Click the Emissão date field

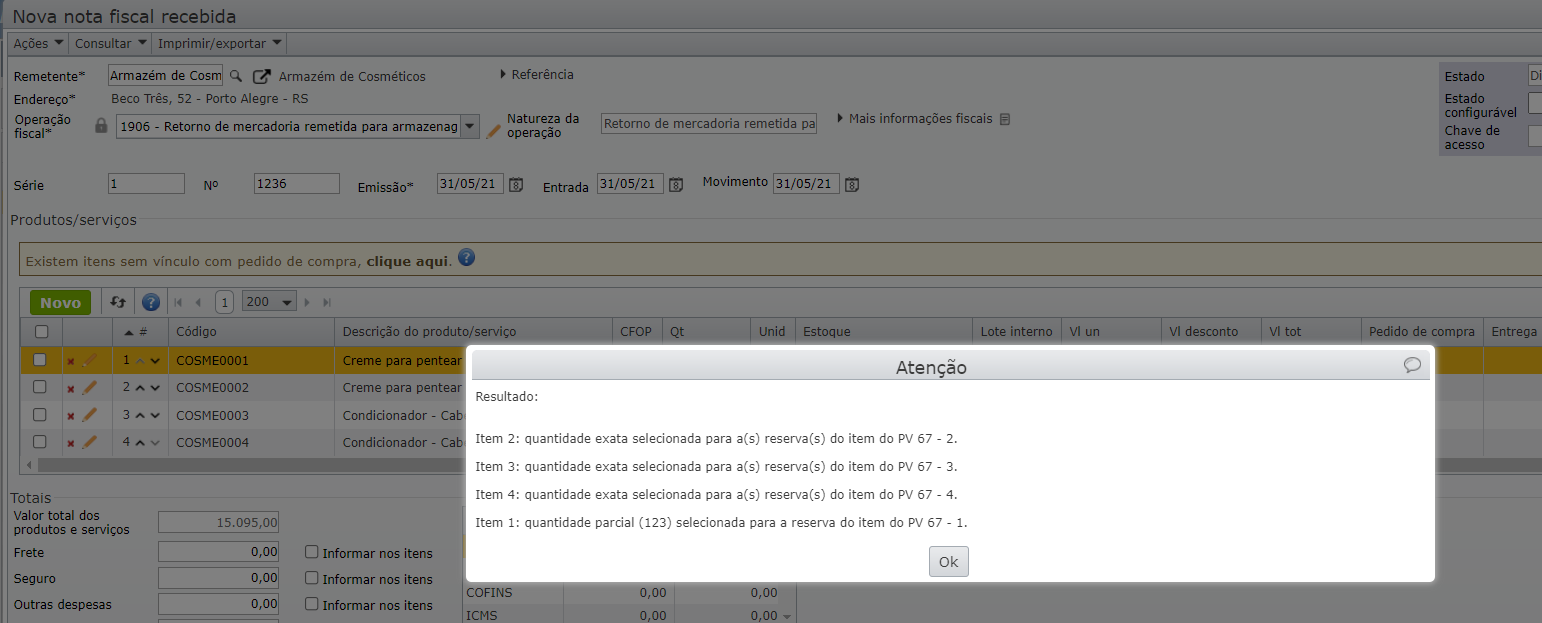pyautogui.click(x=470, y=184)
